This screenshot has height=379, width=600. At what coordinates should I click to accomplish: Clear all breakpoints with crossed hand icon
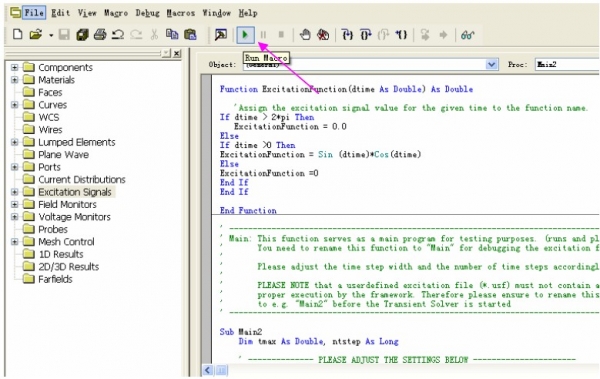(x=323, y=35)
